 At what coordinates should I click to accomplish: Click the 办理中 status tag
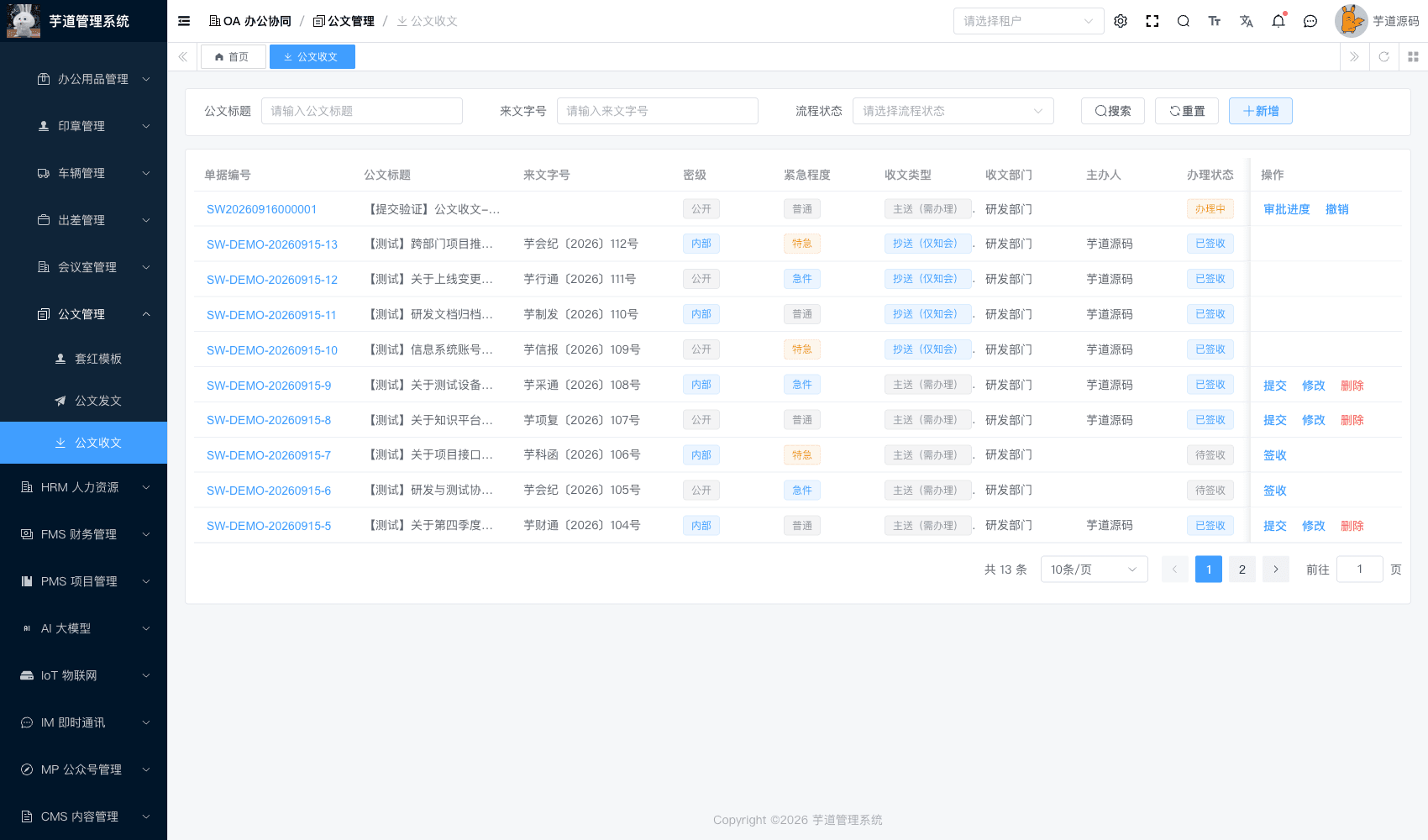coord(1210,209)
